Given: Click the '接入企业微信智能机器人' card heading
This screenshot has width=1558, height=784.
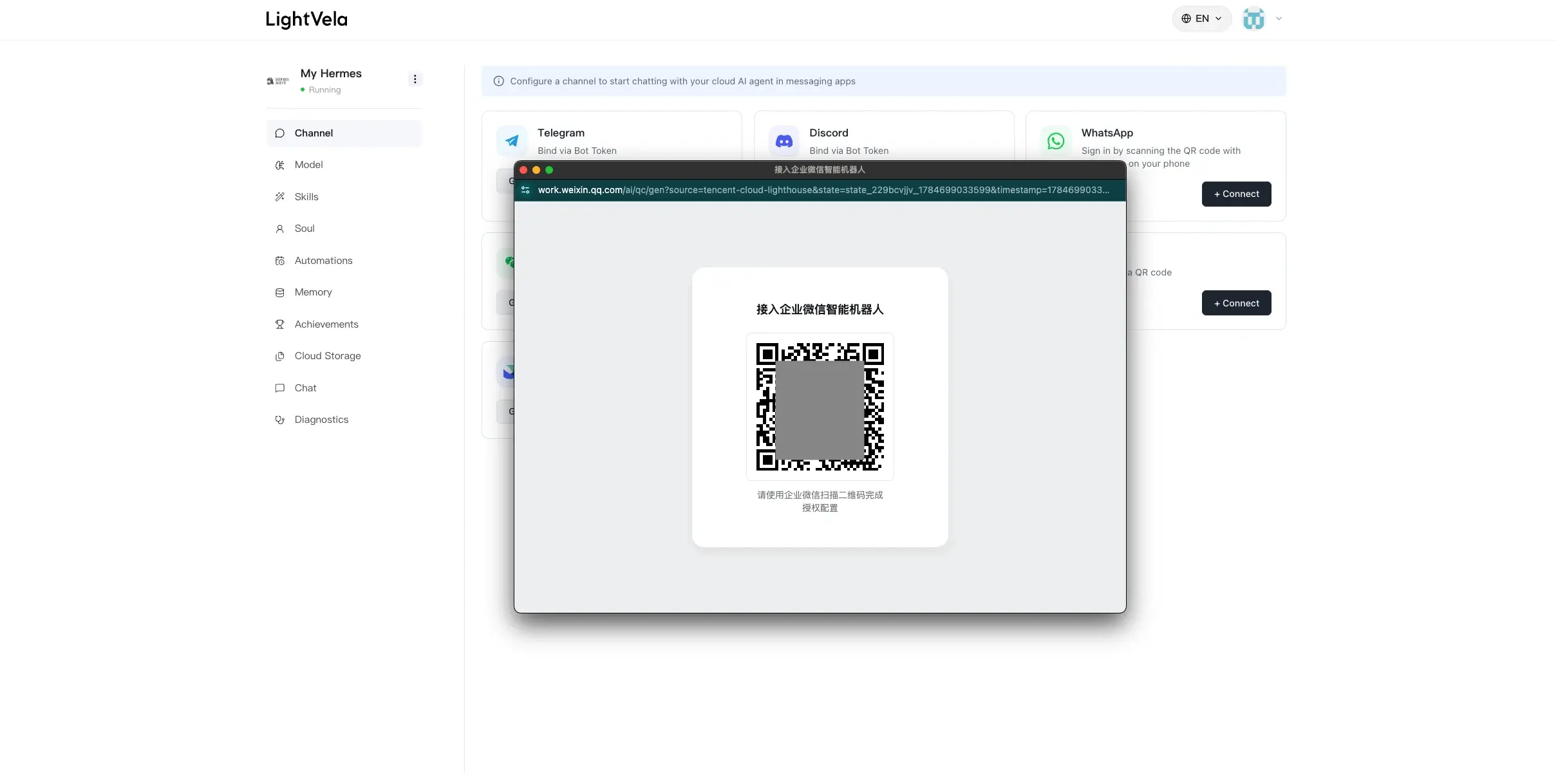Looking at the screenshot, I should [820, 310].
